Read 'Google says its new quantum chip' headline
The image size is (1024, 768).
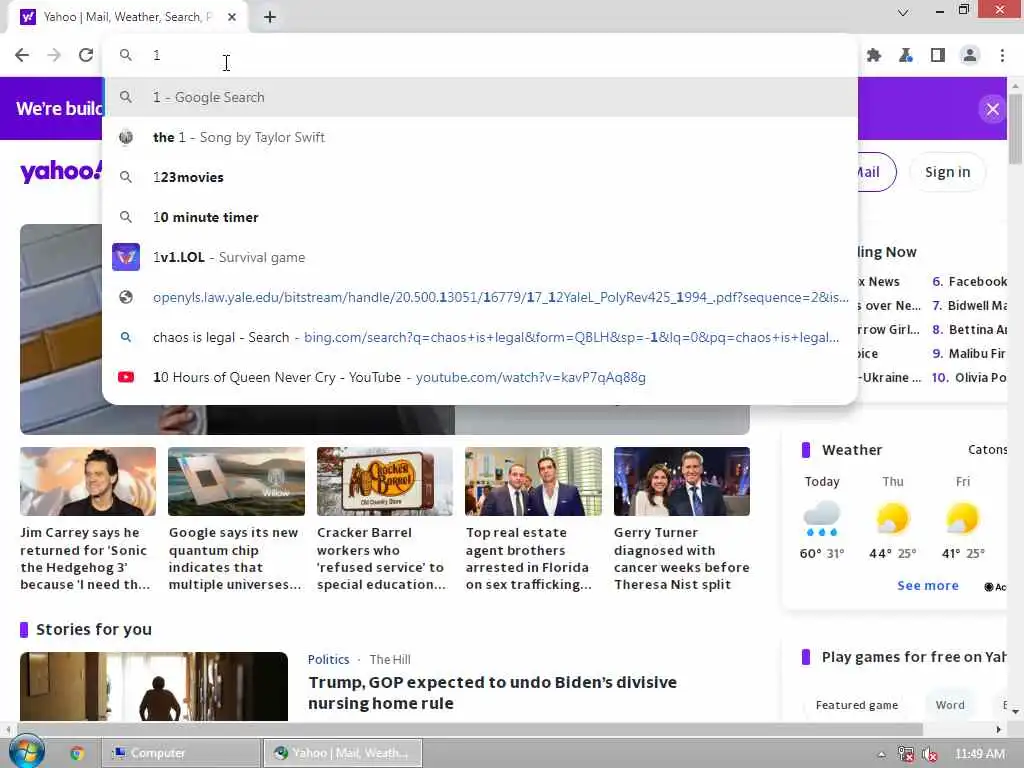coord(235,558)
